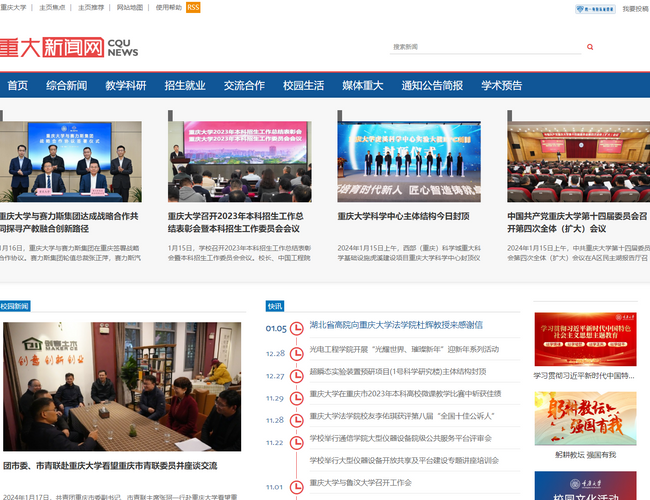Click the 学习贯彻习近平新时代中国特... caption
The height and width of the screenshot is (500, 650).
tap(584, 376)
